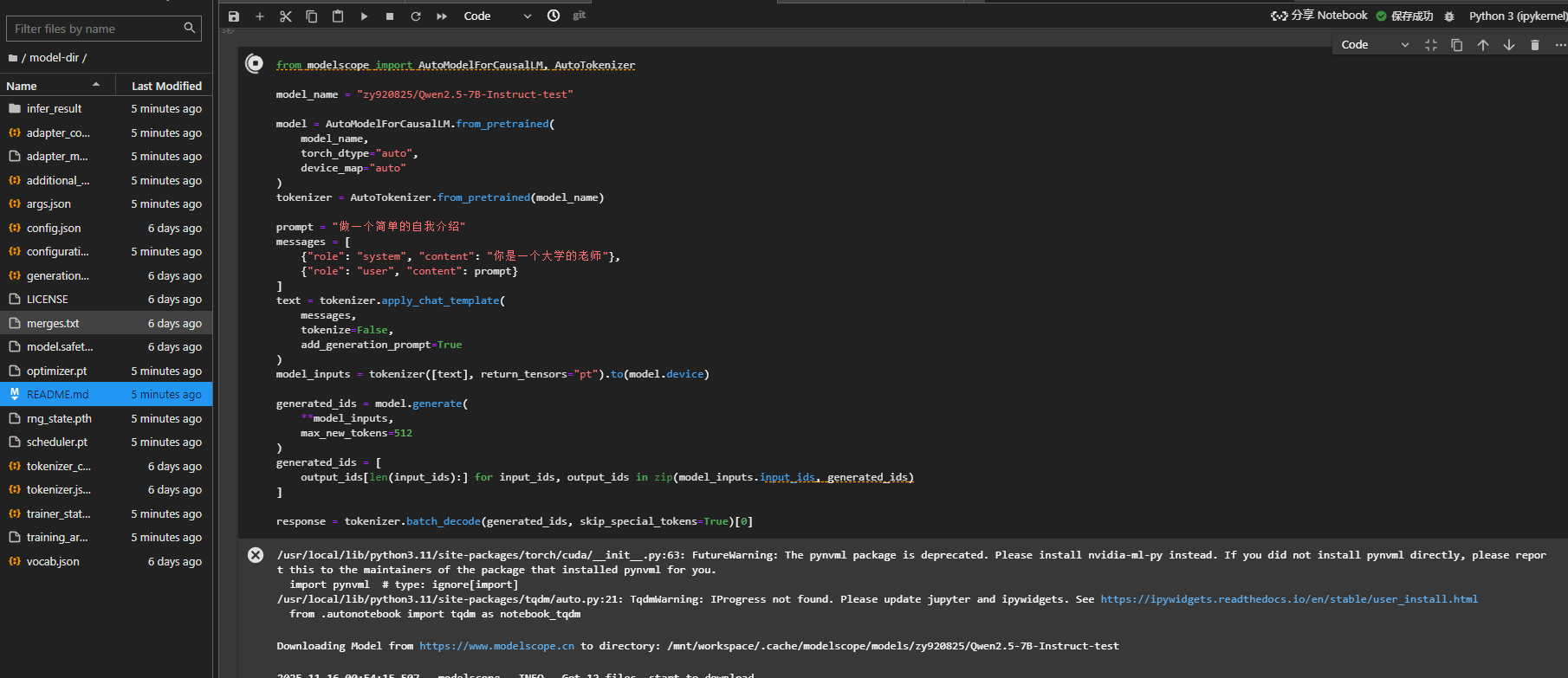Click the green 保存成功 status indicator
Screen dimensions: 1568x678
point(1404,16)
